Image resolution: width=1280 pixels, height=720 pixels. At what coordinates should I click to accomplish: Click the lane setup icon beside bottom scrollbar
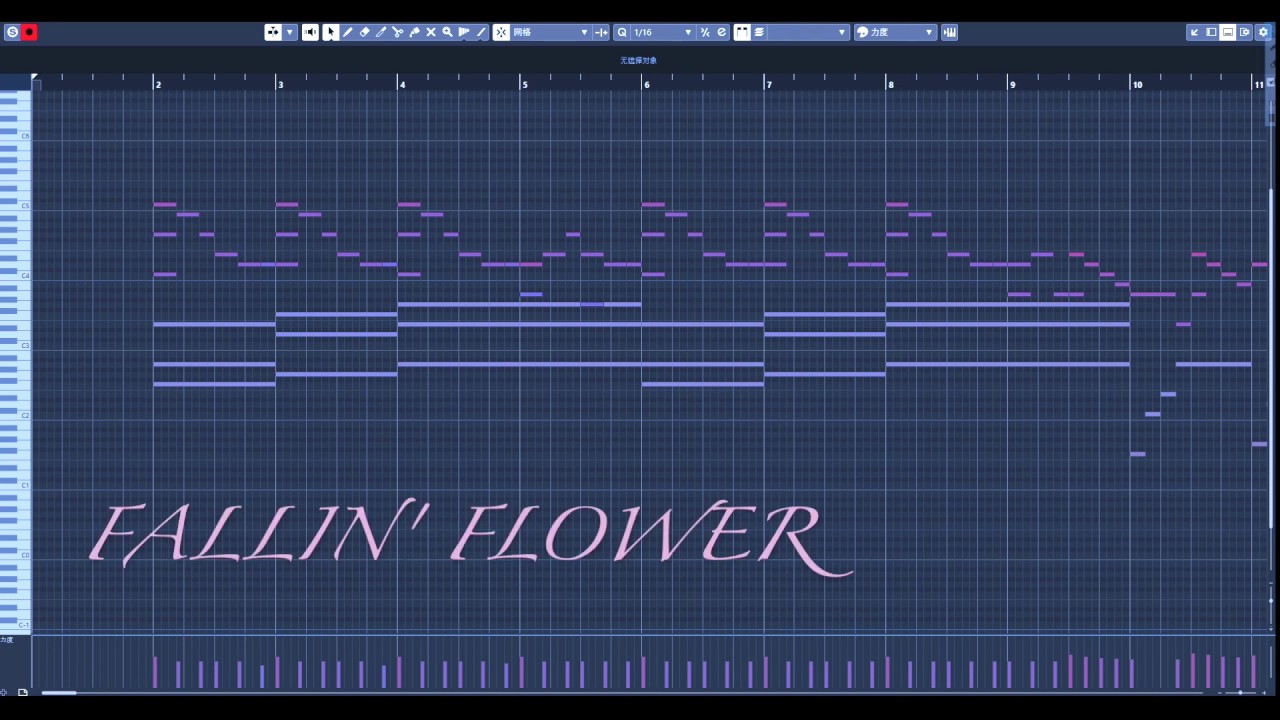pos(23,692)
